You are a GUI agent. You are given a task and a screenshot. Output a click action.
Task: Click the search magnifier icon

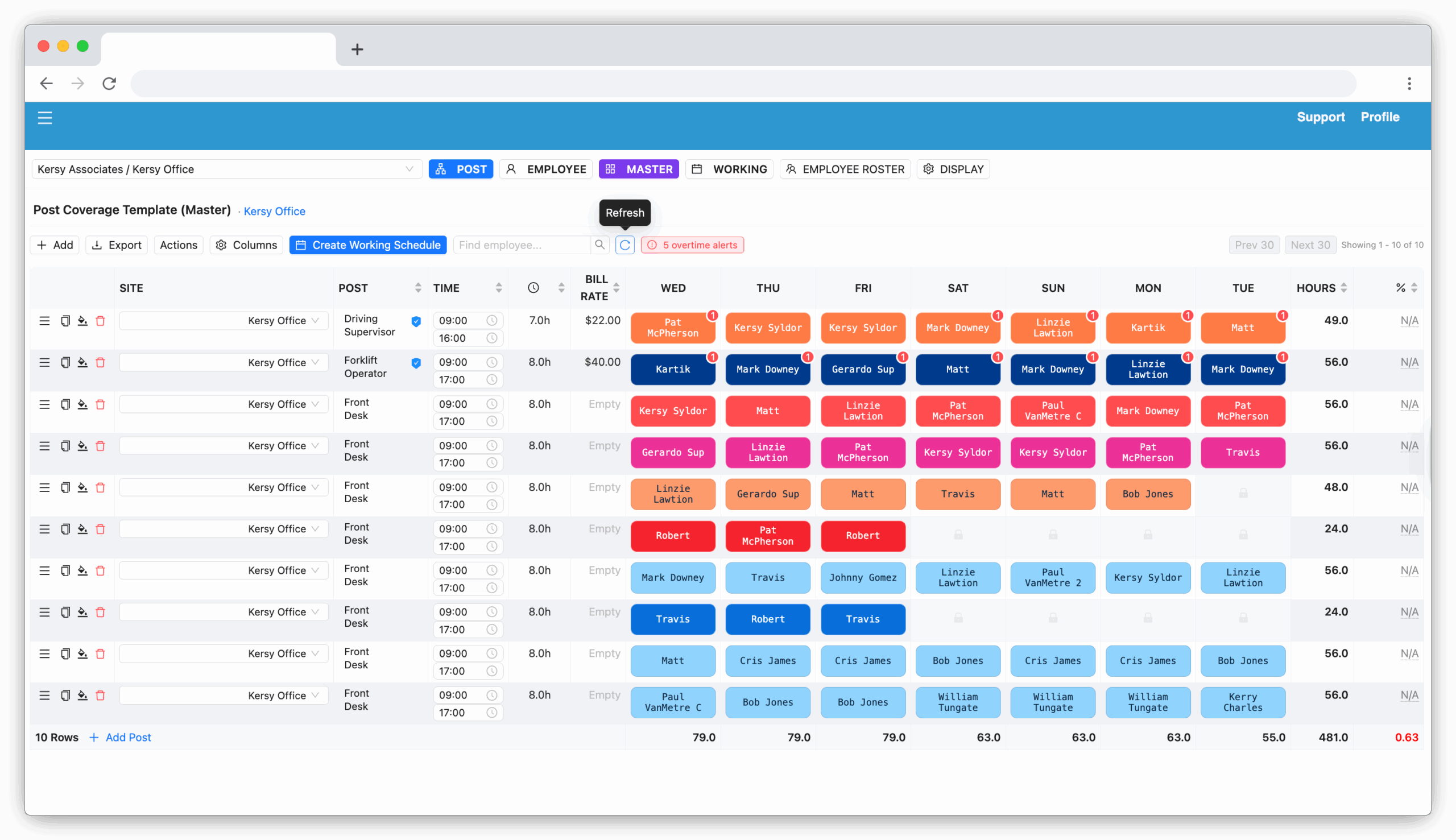click(600, 245)
